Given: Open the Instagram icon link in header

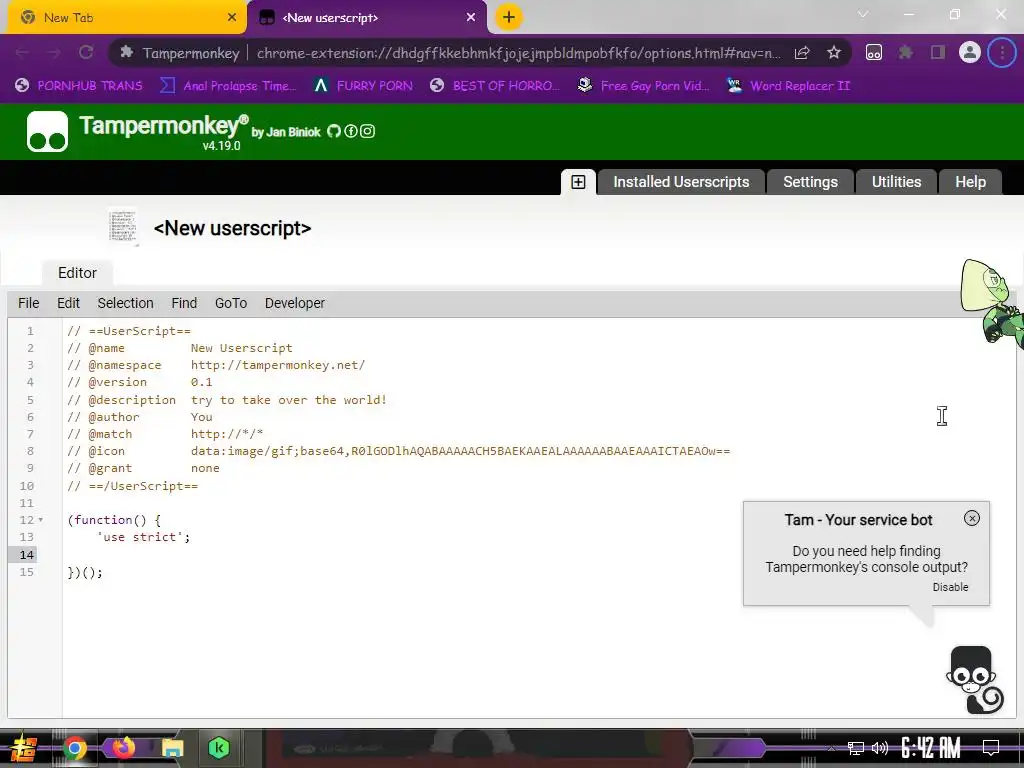Looking at the screenshot, I should point(368,131).
